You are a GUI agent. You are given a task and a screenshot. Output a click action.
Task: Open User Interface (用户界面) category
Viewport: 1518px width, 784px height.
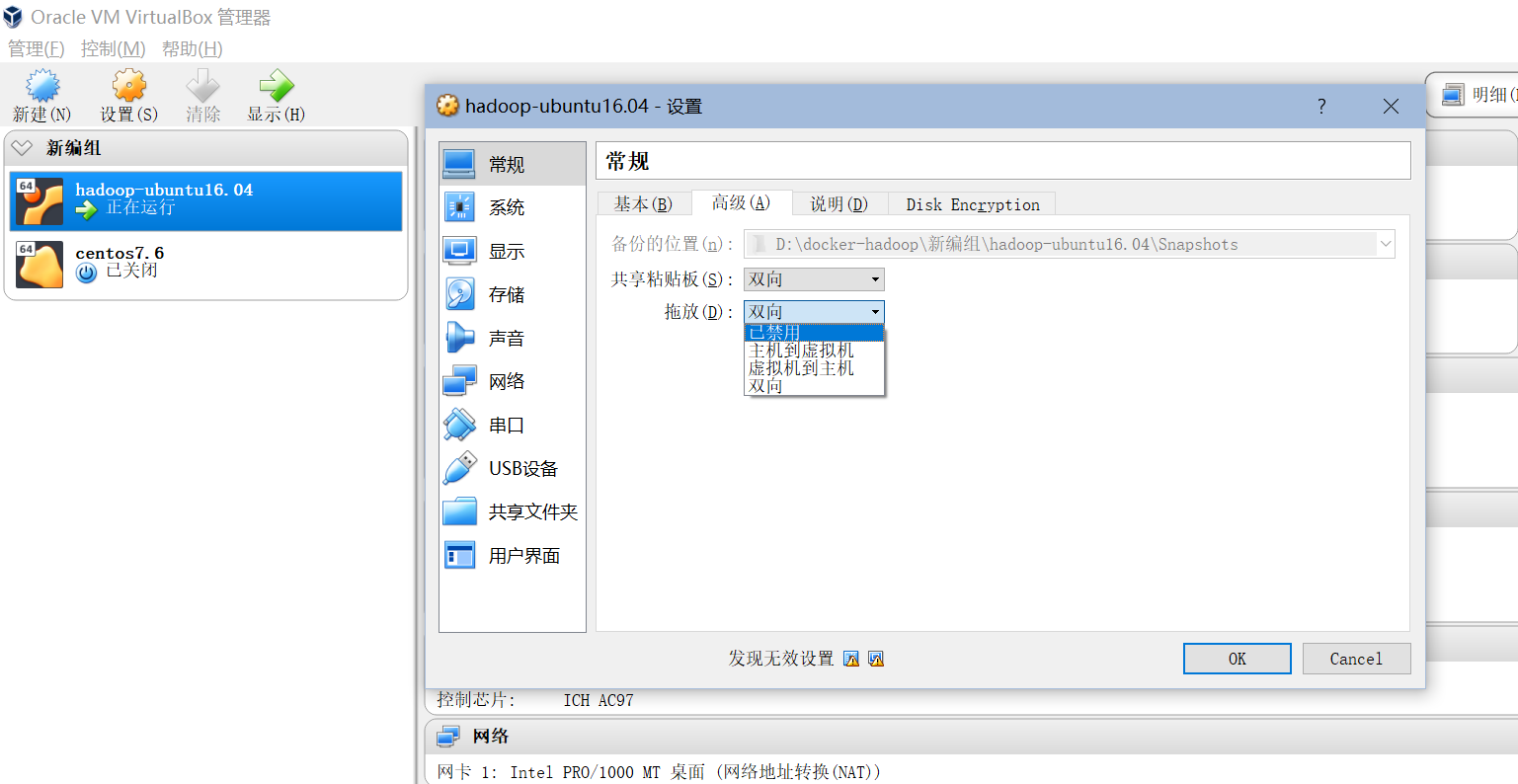coord(513,555)
